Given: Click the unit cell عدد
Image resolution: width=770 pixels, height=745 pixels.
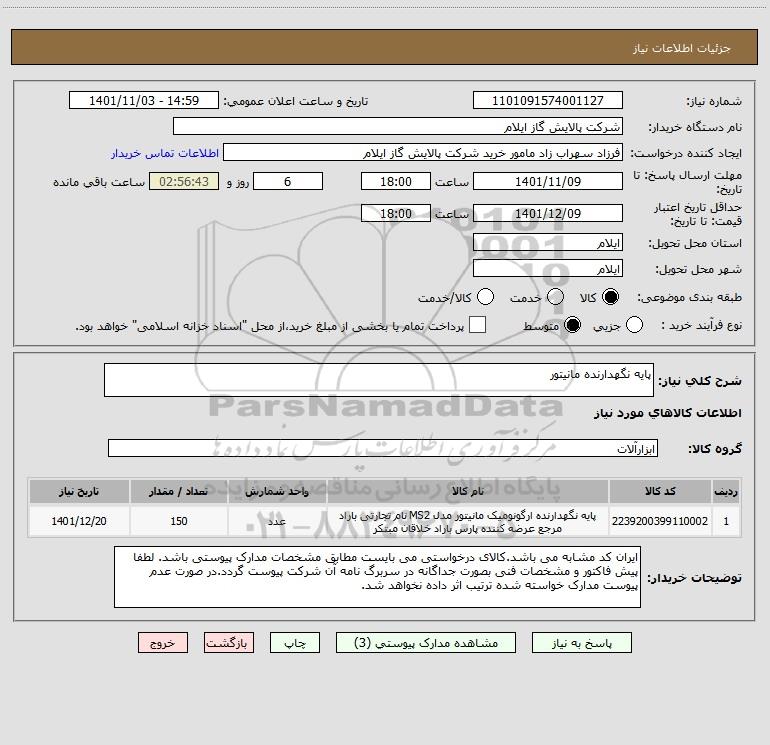Looking at the screenshot, I should pyautogui.click(x=277, y=521).
